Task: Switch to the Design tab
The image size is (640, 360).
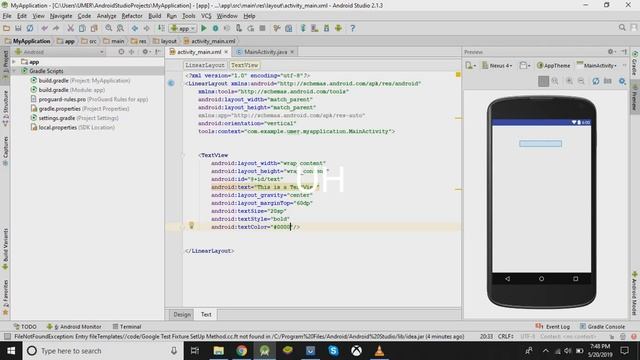Action: click(x=182, y=314)
